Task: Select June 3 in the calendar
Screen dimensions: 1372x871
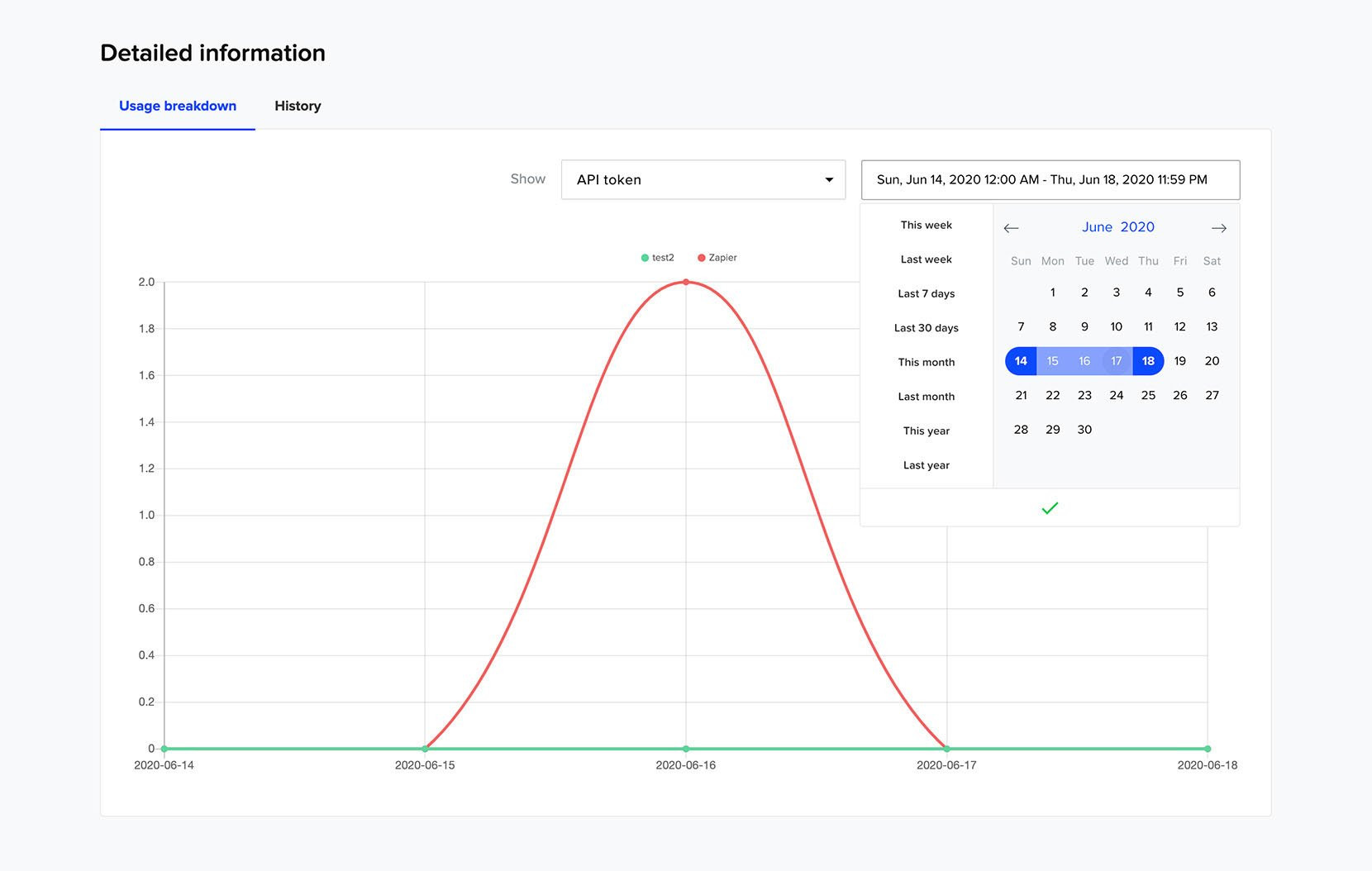Action: click(x=1117, y=293)
